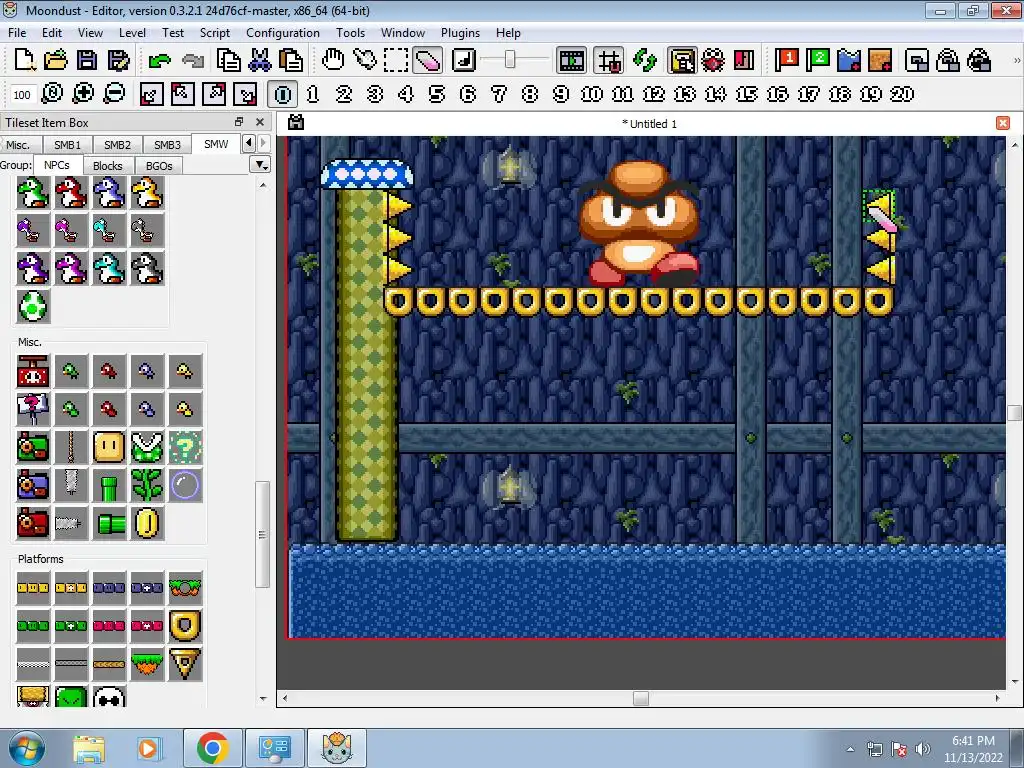Image resolution: width=1024 pixels, height=768 pixels.
Task: Open the Plugins menu
Action: coord(460,33)
